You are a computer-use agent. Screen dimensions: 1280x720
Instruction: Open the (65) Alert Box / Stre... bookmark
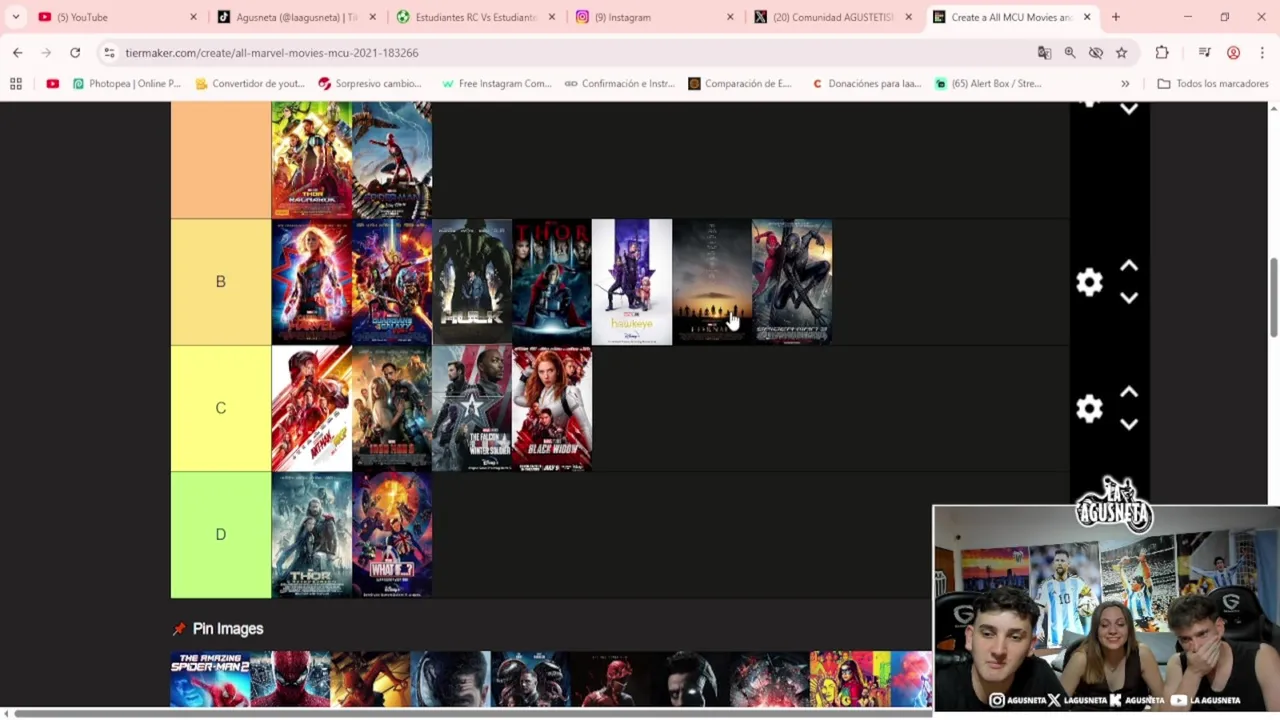(988, 84)
